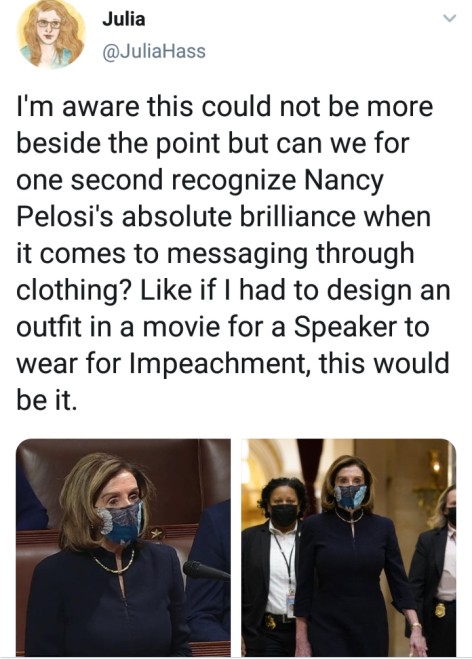The width and height of the screenshot is (472, 659).
Task: Expand the tweet options chevron
Action: coord(450,18)
